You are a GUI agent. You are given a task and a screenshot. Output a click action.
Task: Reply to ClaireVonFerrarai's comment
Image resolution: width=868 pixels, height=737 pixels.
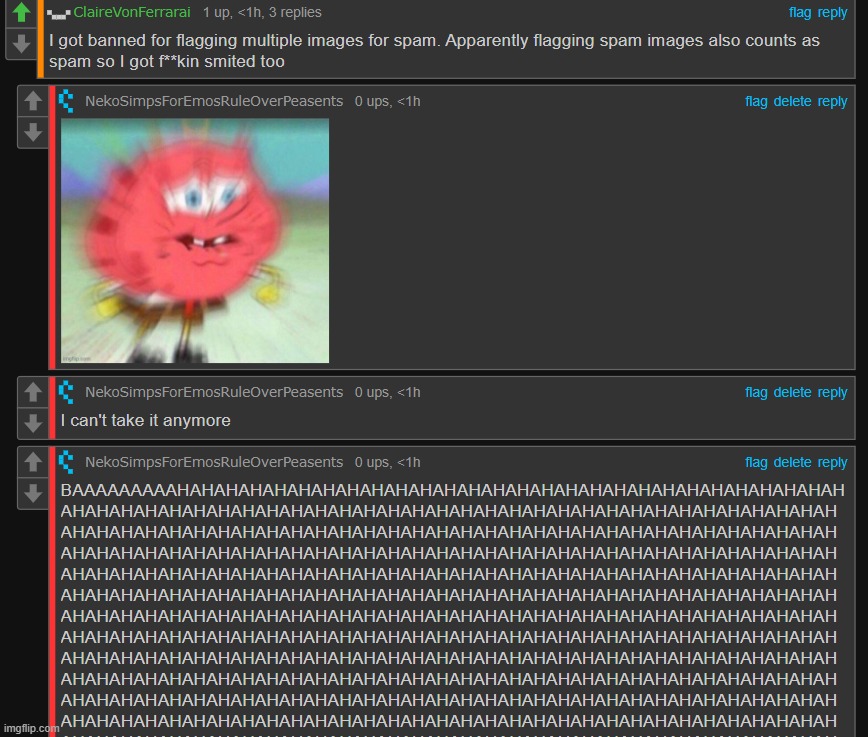click(x=832, y=12)
